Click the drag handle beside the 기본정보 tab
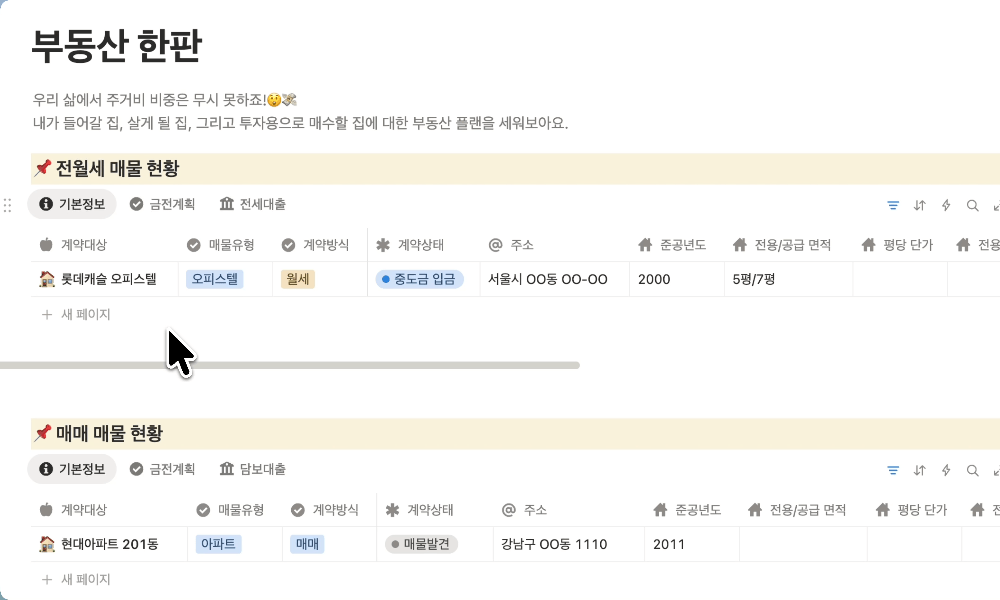Viewport: 1000px width, 600px height. point(8,205)
